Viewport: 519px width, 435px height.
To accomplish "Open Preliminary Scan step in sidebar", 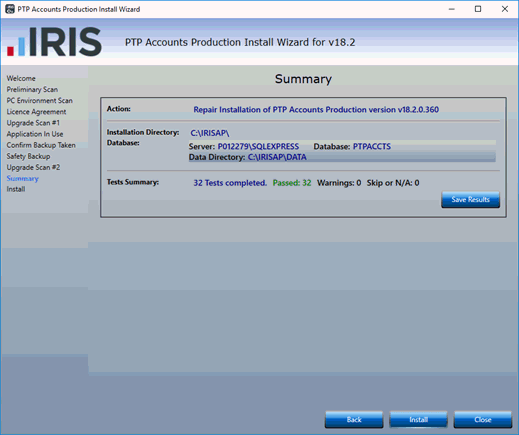I will click(x=32, y=89).
